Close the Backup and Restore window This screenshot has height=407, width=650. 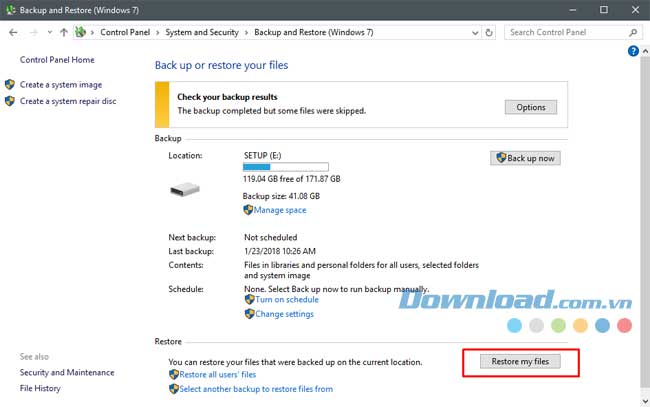pyautogui.click(x=635, y=10)
